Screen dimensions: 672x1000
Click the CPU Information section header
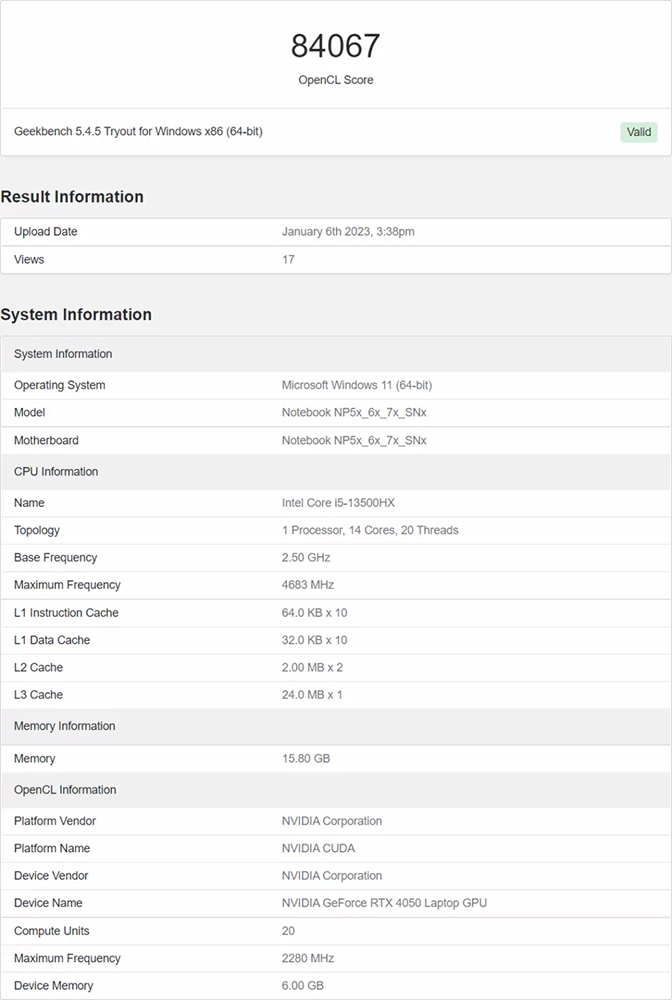tap(56, 472)
